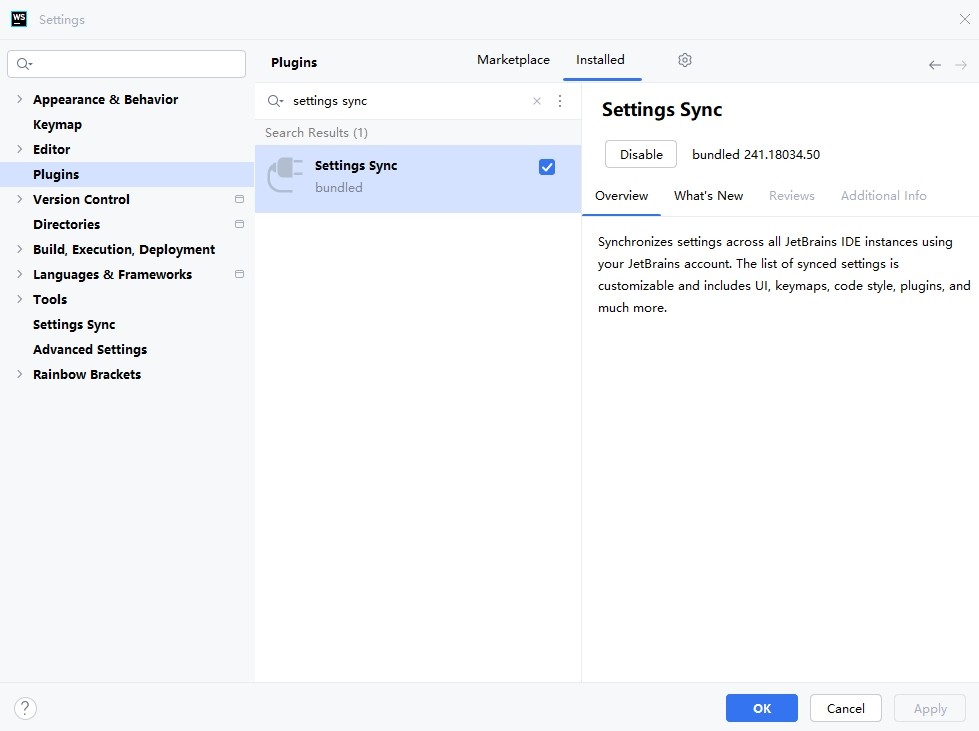Open plugin search options three-dot menu
Screen dimensions: 979x731
tap(560, 101)
